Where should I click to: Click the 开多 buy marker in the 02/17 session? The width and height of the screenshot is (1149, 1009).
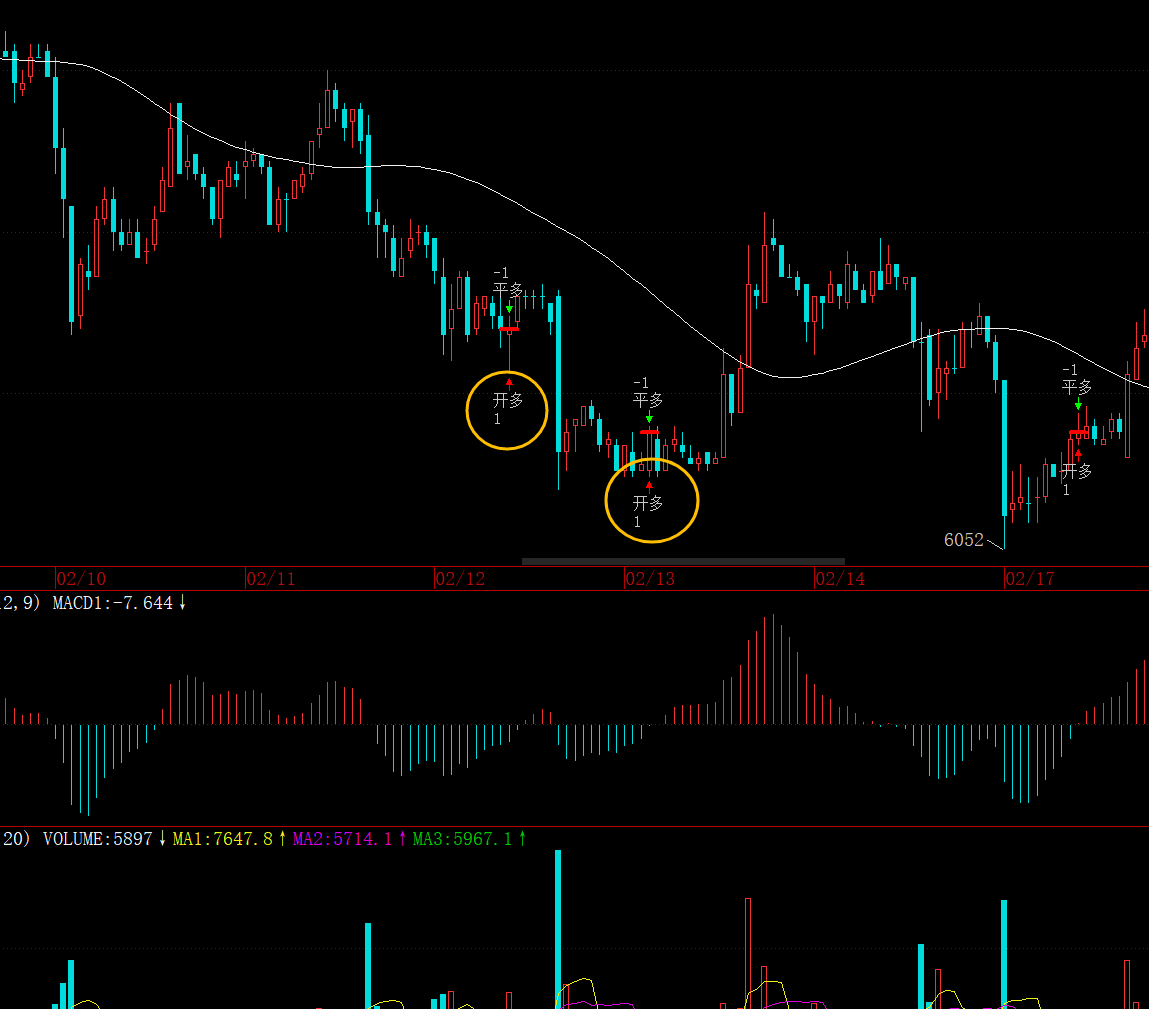point(1077,470)
